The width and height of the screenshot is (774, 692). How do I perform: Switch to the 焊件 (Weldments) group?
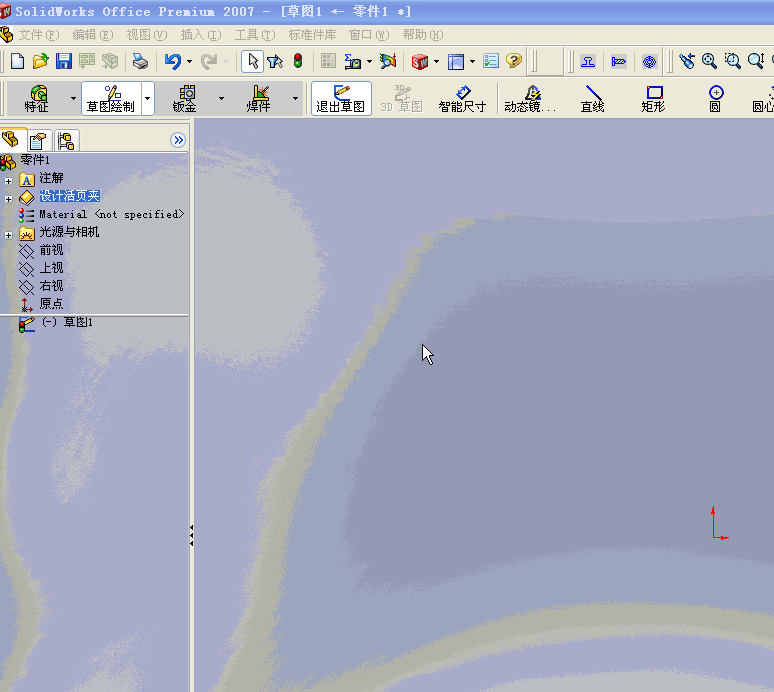pyautogui.click(x=259, y=99)
